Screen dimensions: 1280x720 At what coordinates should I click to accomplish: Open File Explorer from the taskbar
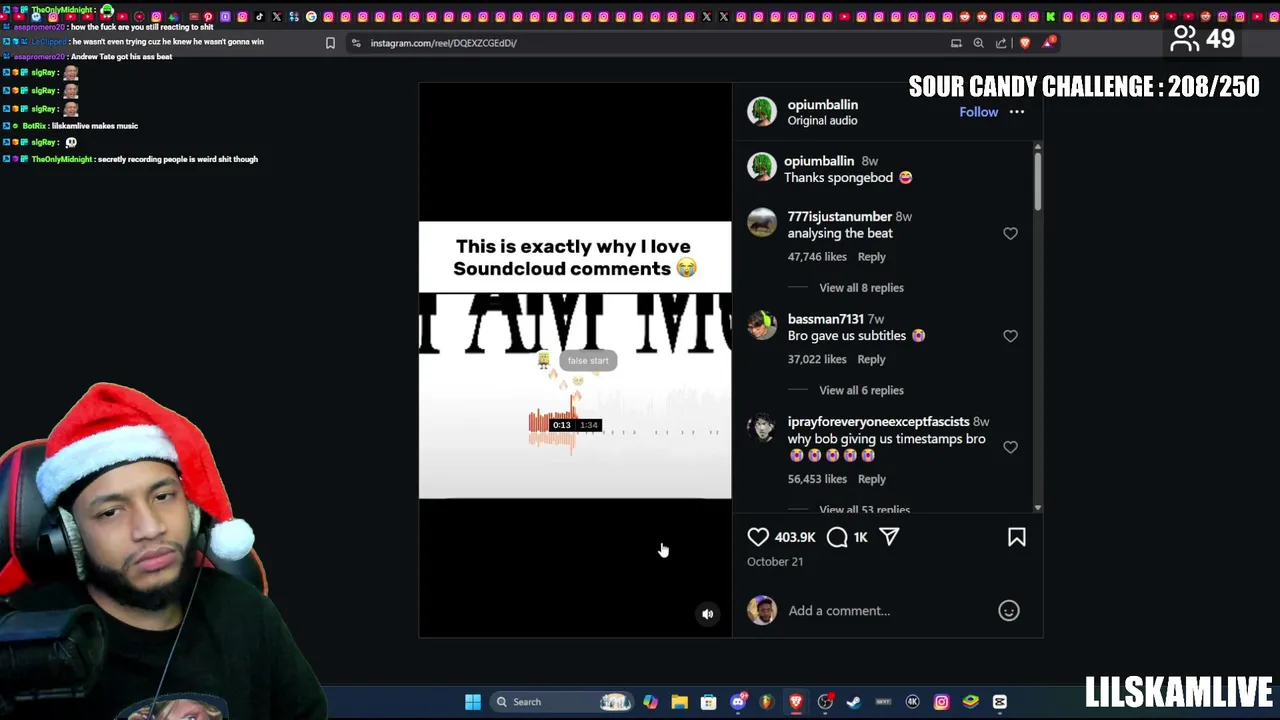680,702
